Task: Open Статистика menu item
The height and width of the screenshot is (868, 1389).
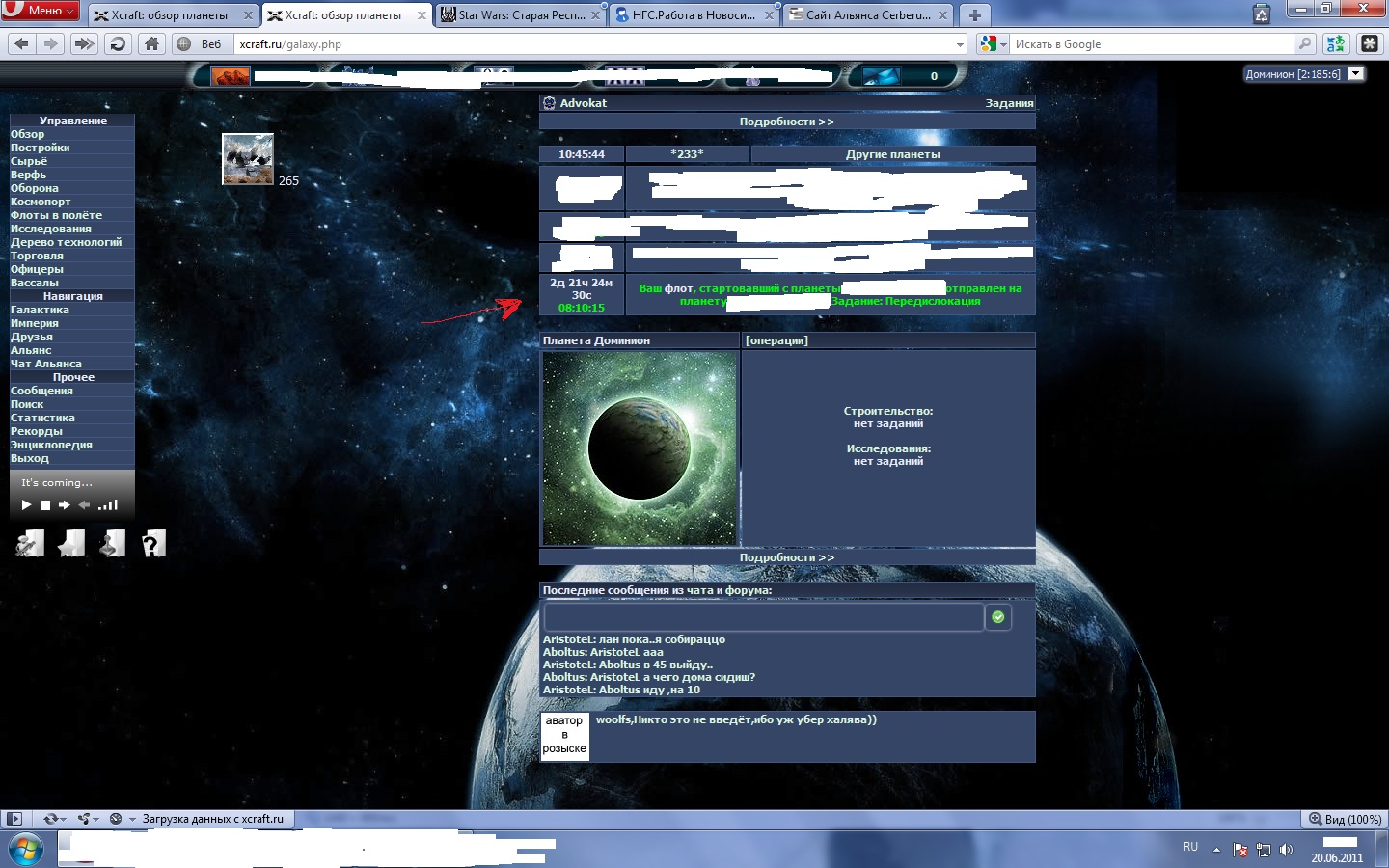Action: (x=42, y=418)
